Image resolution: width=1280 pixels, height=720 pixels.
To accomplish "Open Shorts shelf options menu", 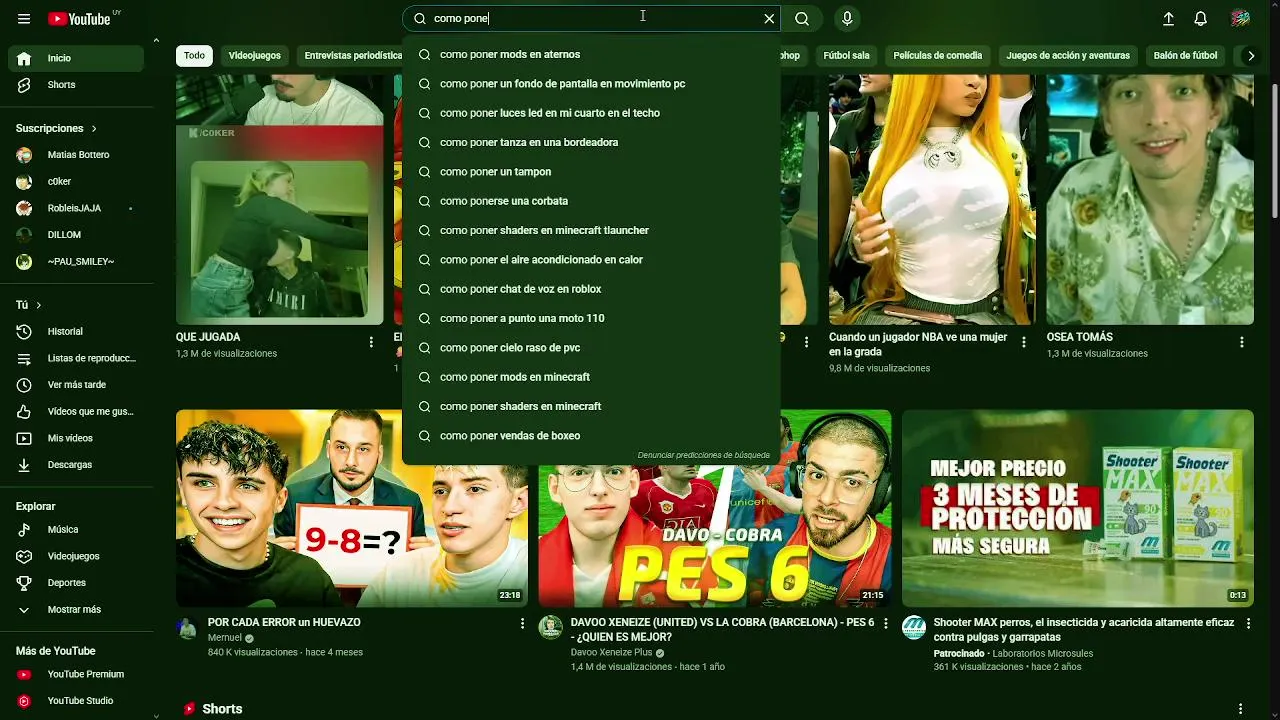I will click(x=1240, y=709).
